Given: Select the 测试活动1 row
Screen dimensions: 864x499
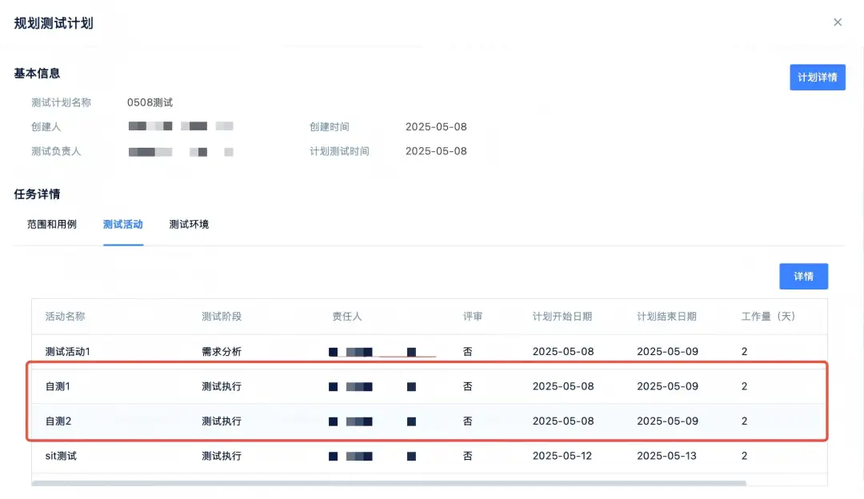Looking at the screenshot, I should pos(429,351).
